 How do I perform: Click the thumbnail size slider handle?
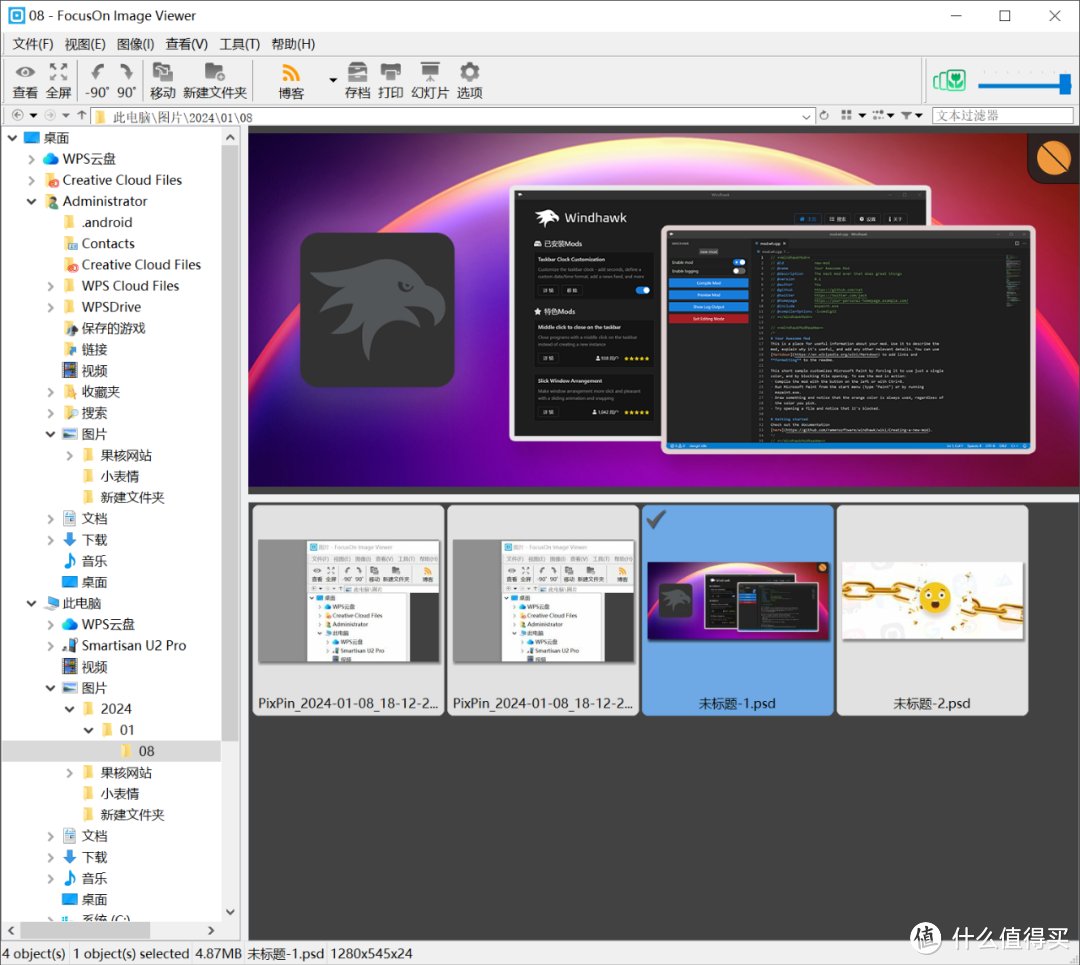coord(1065,84)
